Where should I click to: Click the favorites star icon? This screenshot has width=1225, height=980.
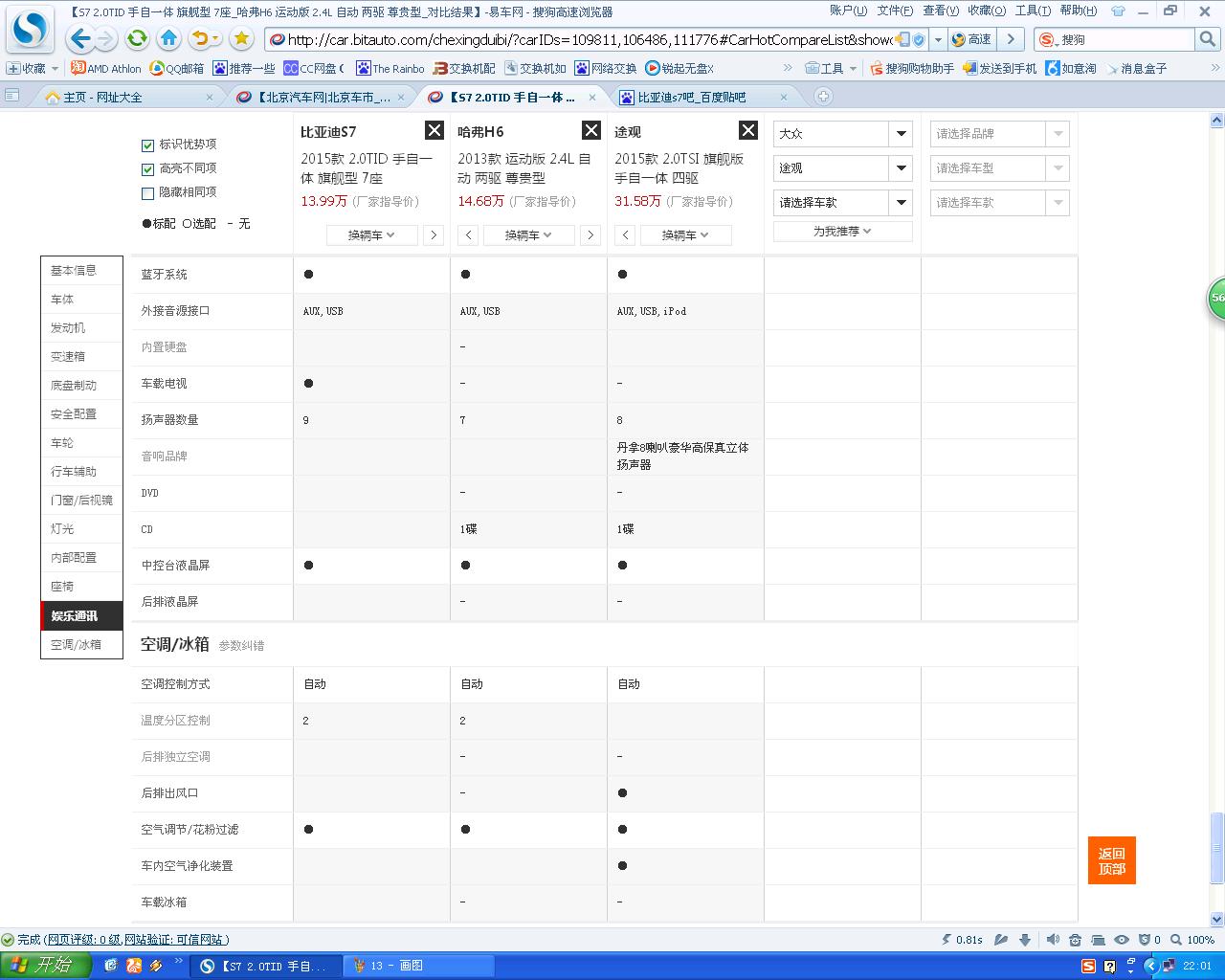click(x=241, y=39)
